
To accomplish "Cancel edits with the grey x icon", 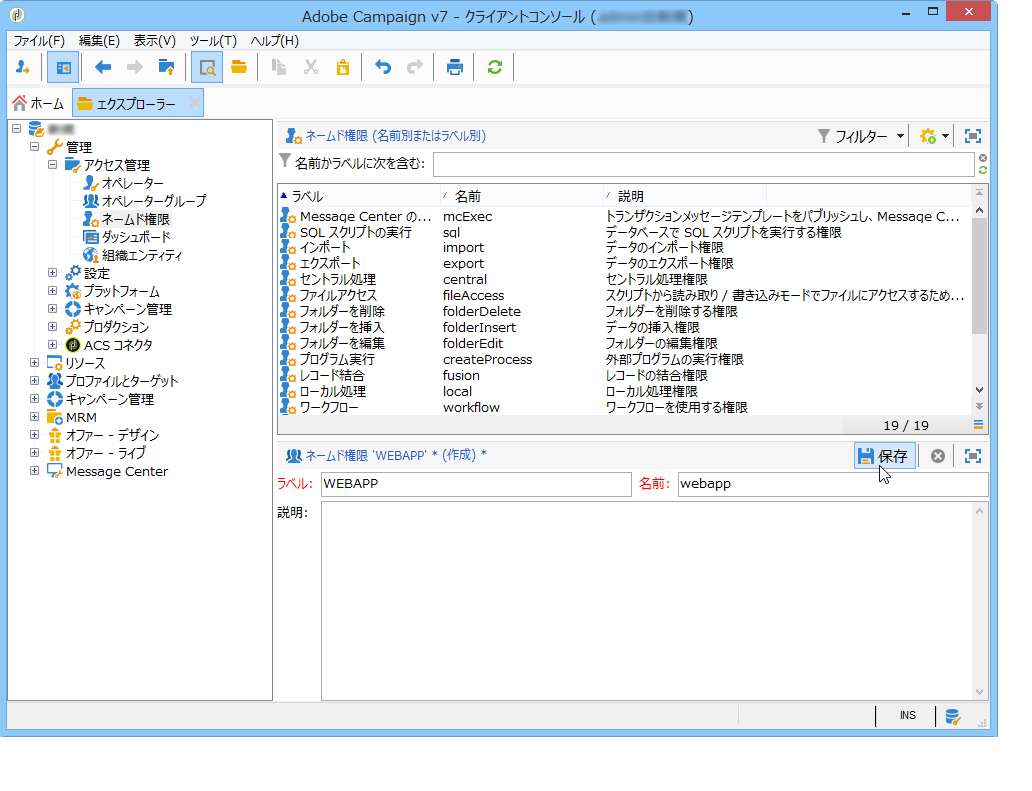I will (938, 455).
